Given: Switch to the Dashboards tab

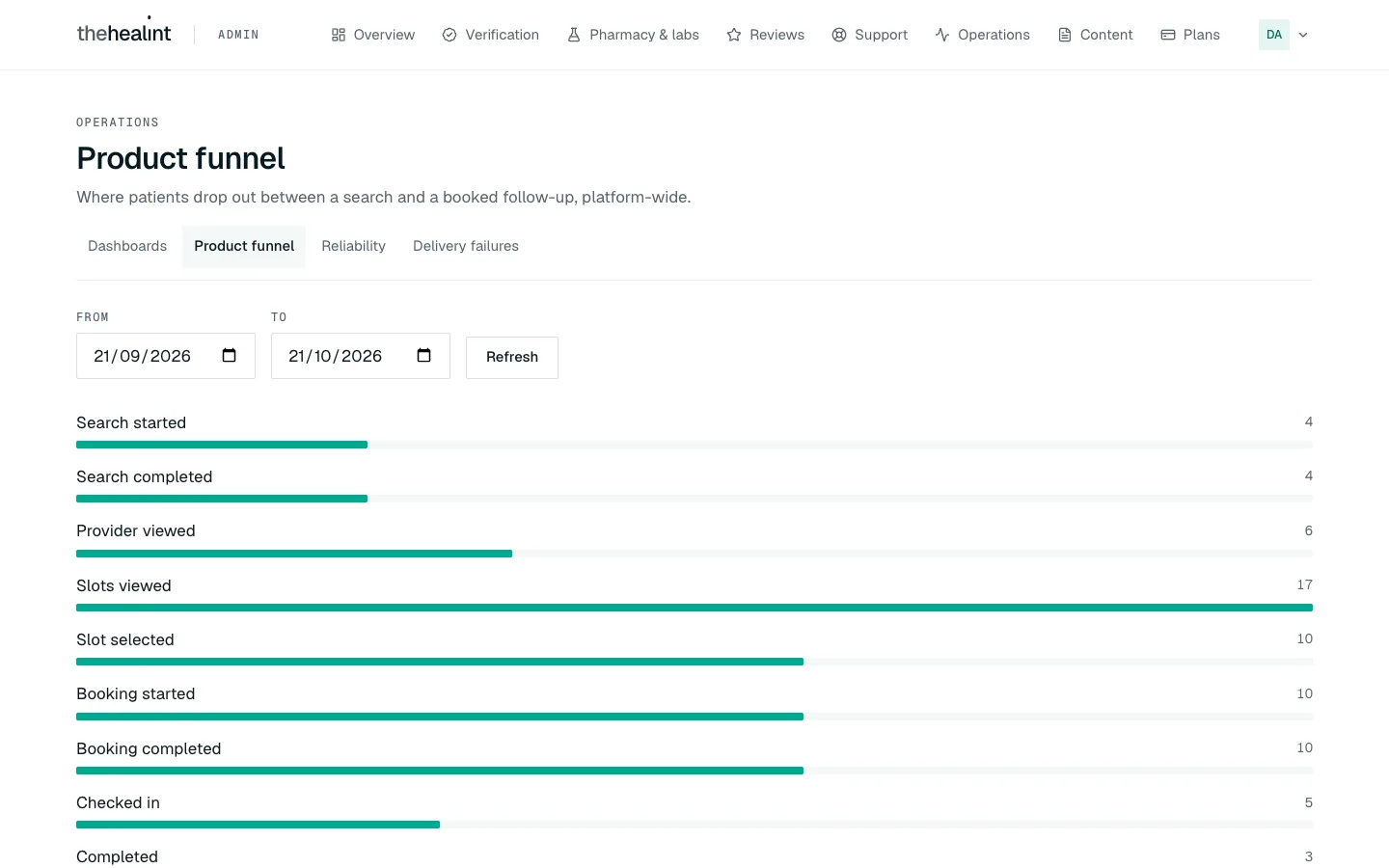Looking at the screenshot, I should tap(127, 246).
